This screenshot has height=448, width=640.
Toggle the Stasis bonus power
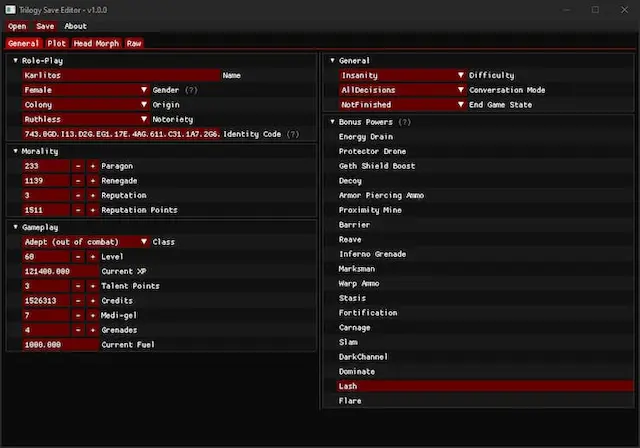click(485, 298)
